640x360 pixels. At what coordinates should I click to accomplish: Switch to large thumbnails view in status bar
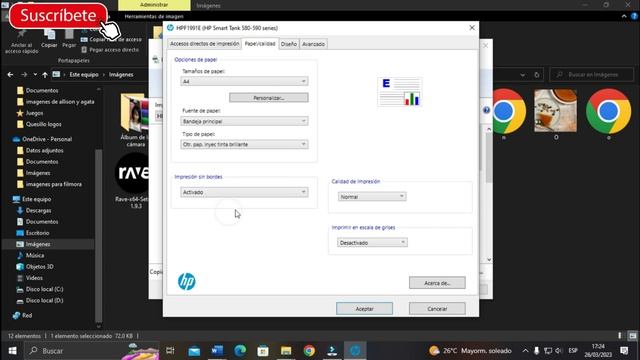[x=632, y=336]
